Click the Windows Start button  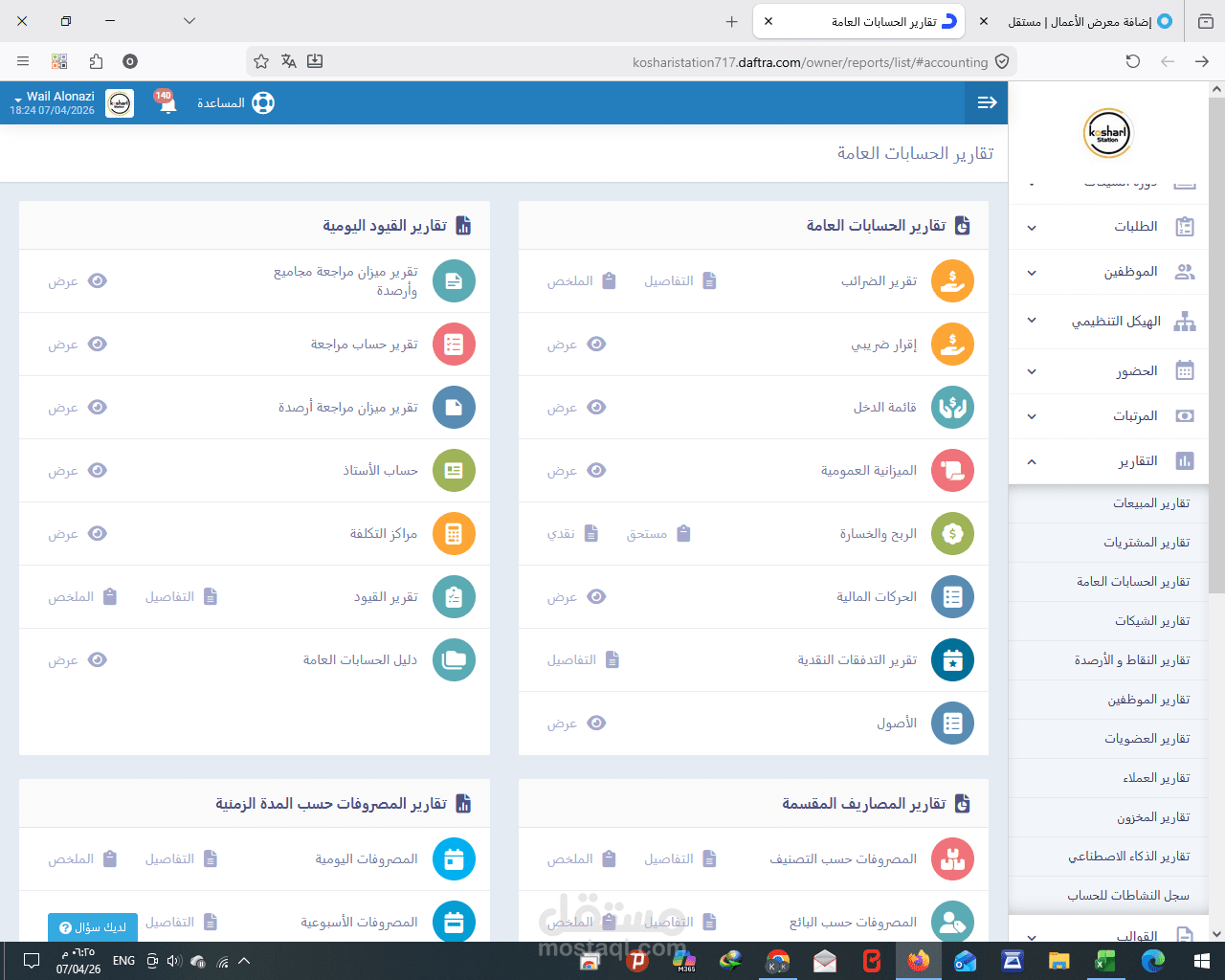pyautogui.click(x=1202, y=961)
